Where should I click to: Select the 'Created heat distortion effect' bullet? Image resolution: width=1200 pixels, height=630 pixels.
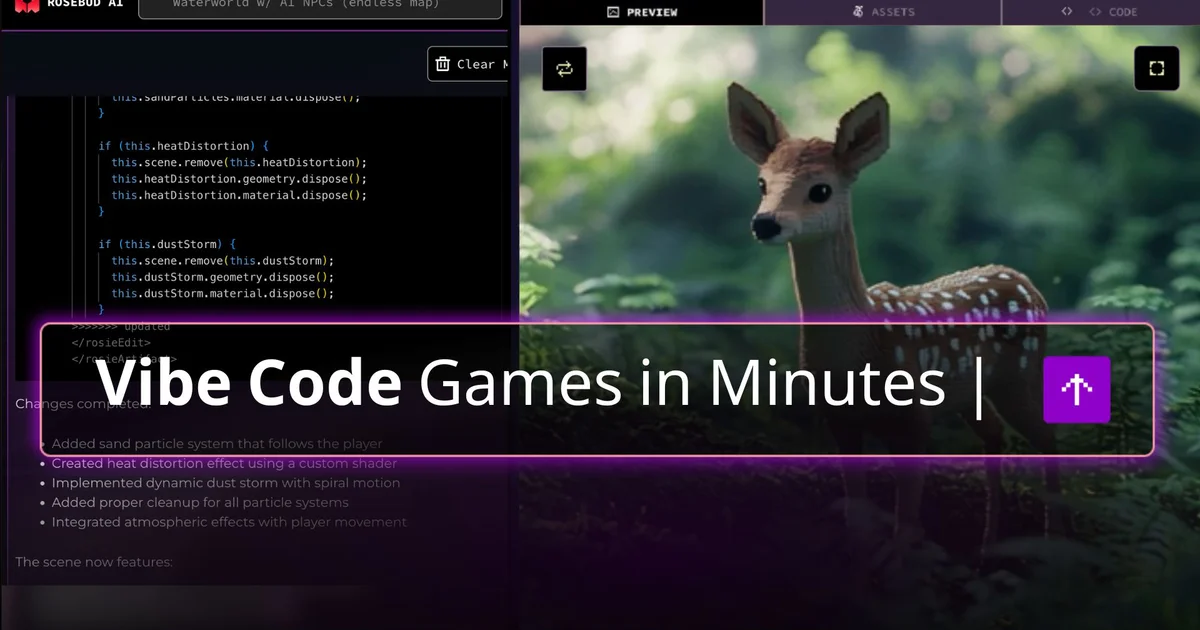225,463
